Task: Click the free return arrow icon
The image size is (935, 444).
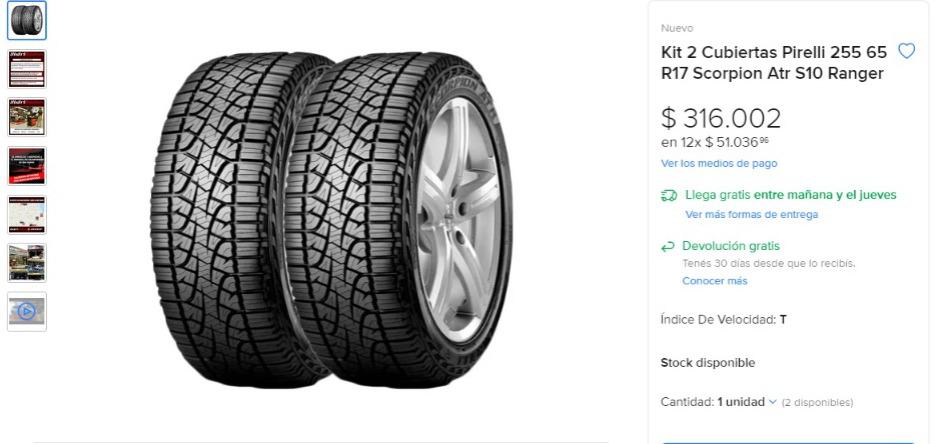Action: (668, 246)
